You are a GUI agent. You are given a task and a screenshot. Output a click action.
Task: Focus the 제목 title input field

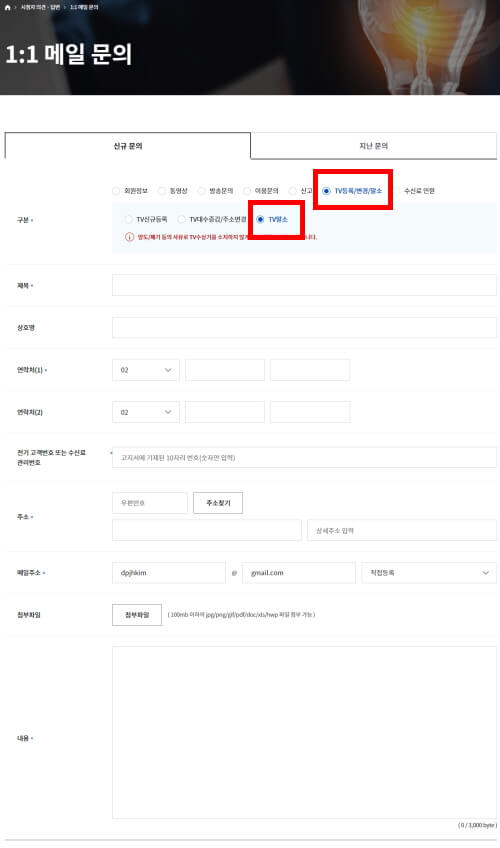[x=304, y=285]
